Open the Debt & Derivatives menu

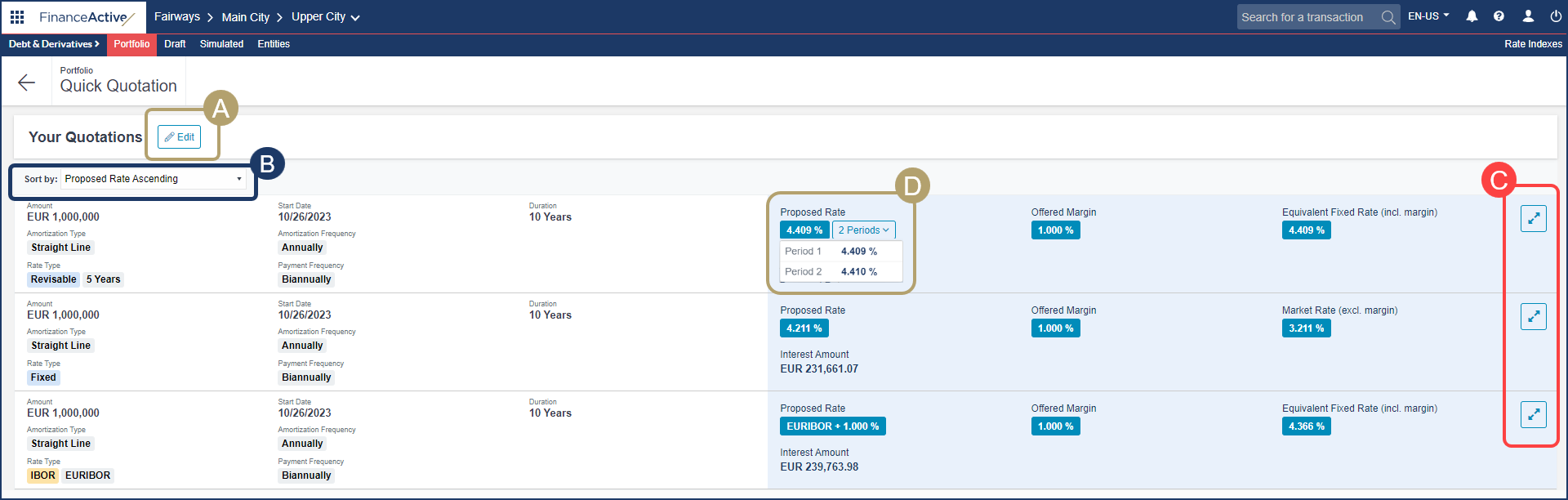click(x=54, y=44)
